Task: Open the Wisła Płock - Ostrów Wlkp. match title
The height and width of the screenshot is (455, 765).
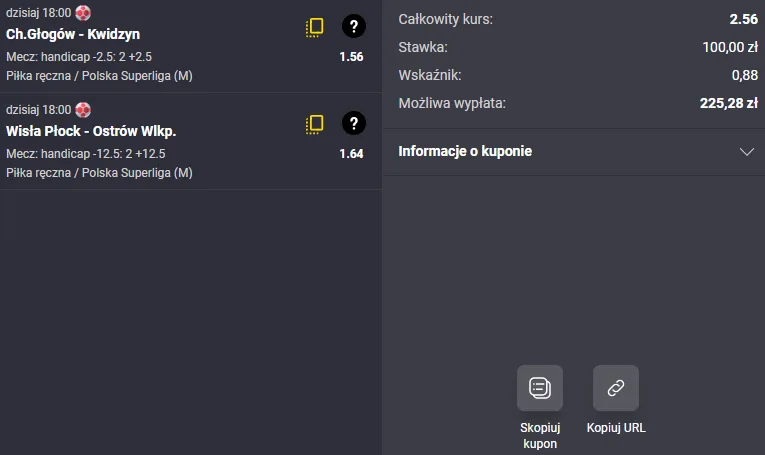Action: click(91, 131)
